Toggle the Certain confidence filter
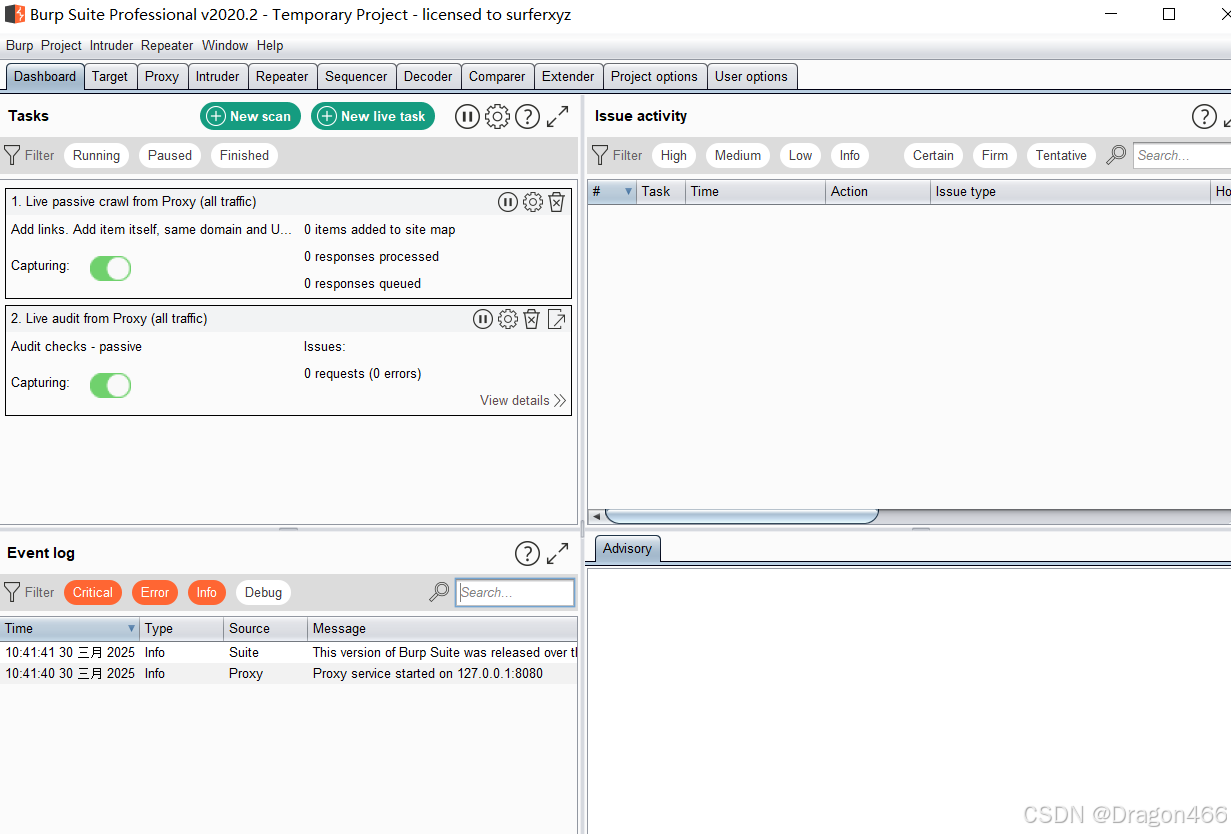 [x=933, y=155]
